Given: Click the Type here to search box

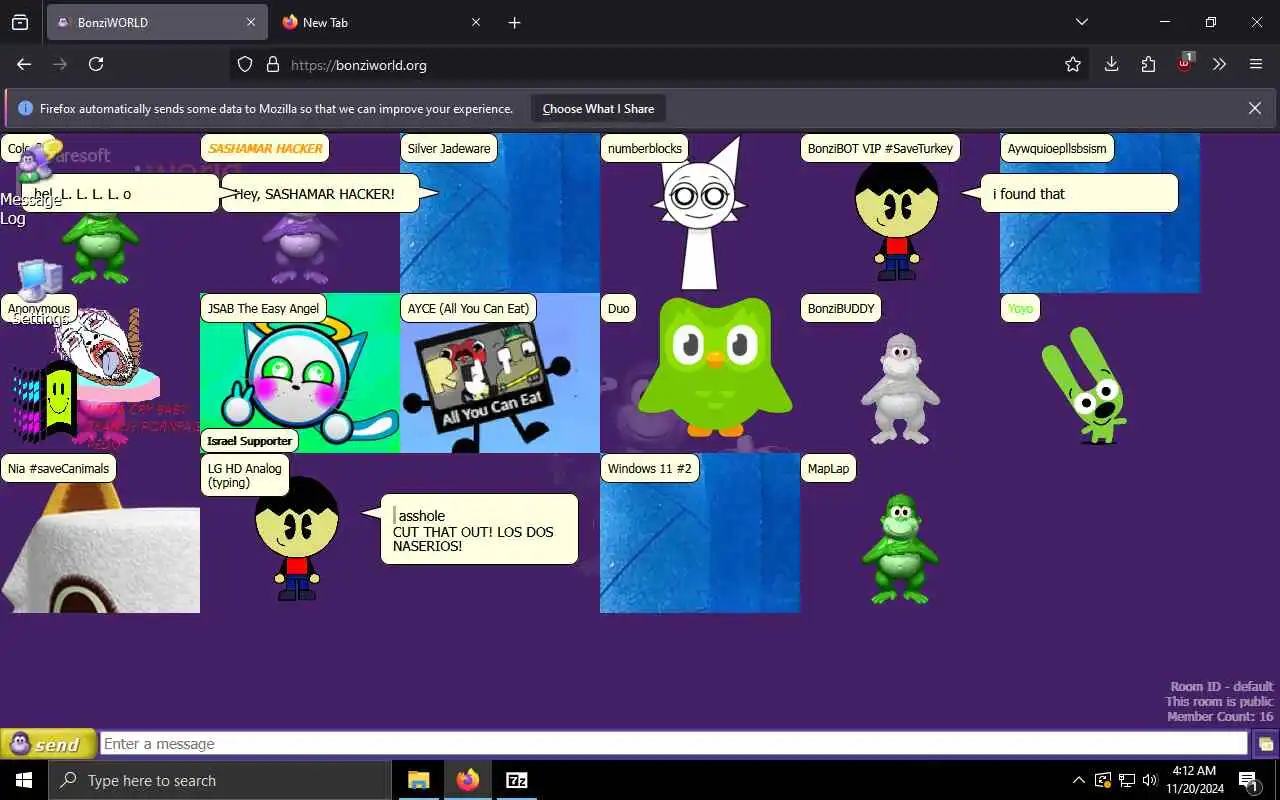Looking at the screenshot, I should click(219, 780).
